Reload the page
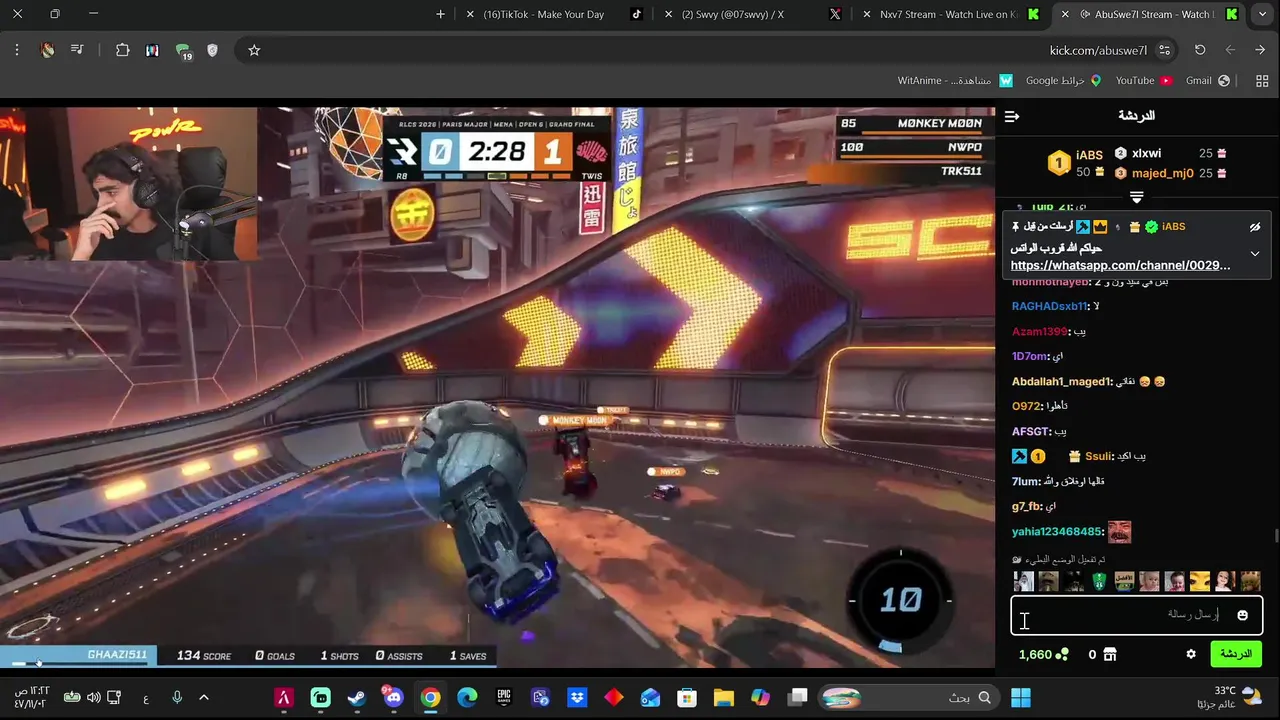The image size is (1280, 720). pyautogui.click(x=1200, y=50)
